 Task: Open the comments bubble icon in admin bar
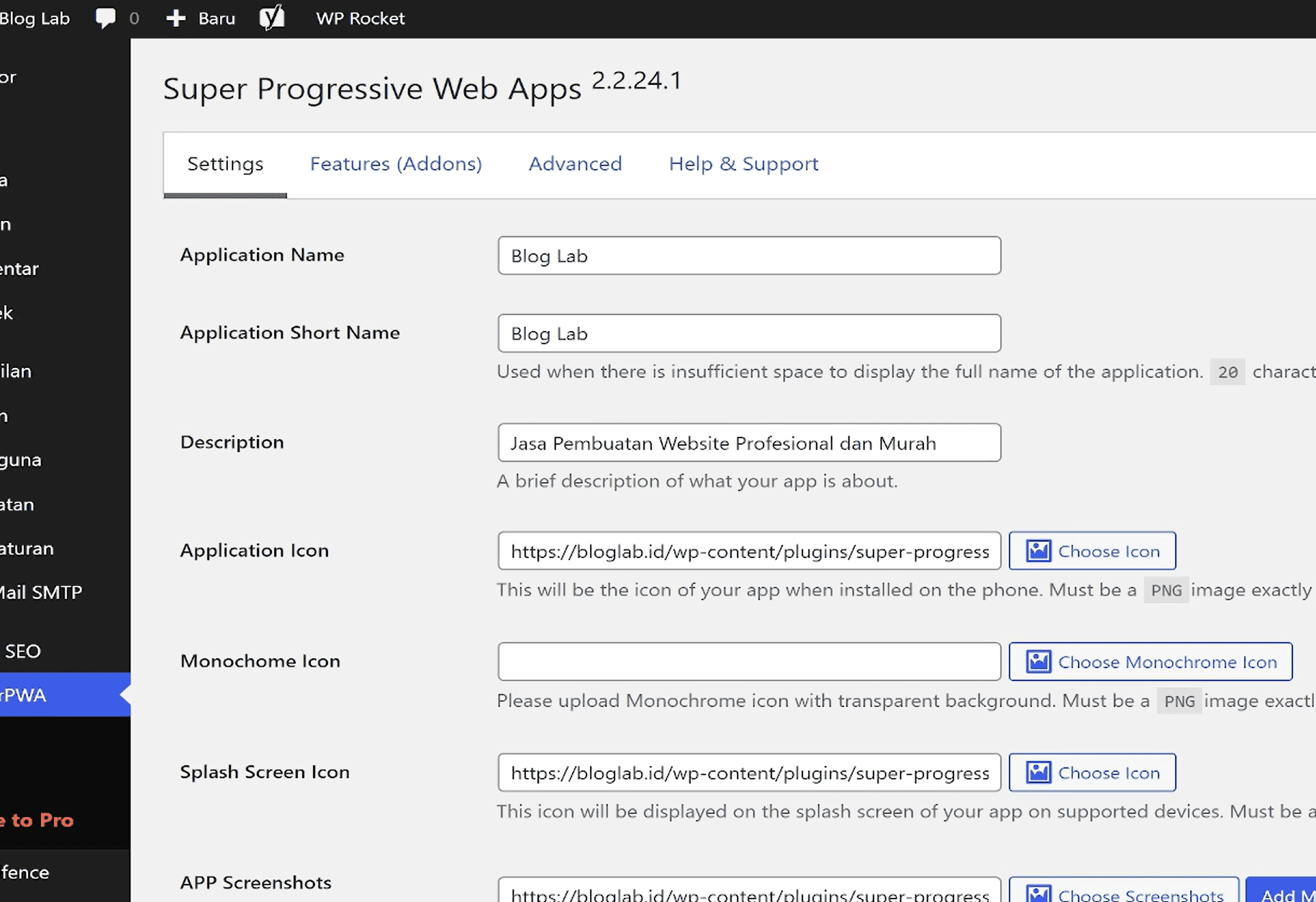(106, 18)
